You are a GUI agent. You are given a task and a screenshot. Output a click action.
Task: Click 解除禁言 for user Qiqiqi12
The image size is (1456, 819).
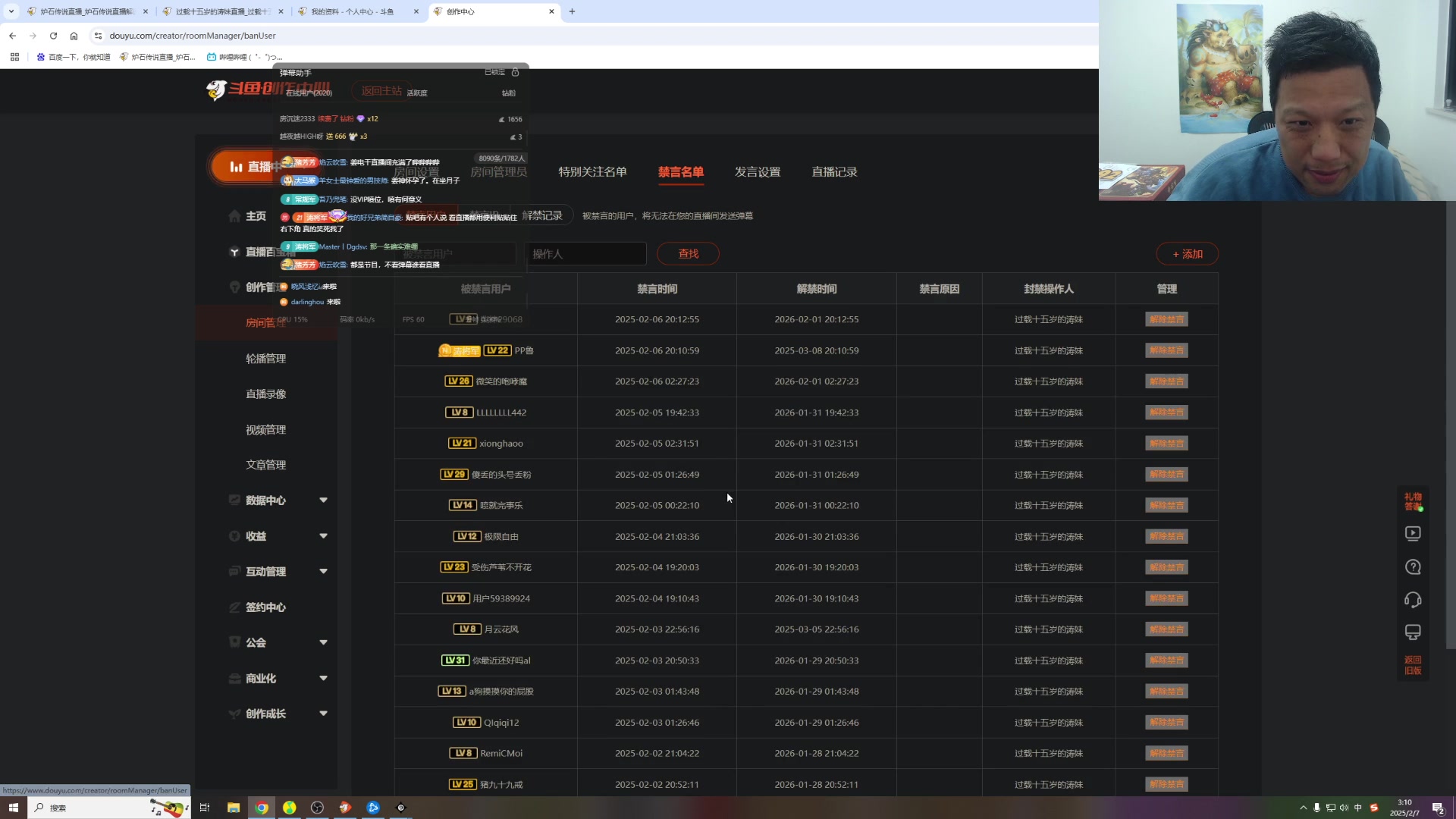pos(1166,723)
